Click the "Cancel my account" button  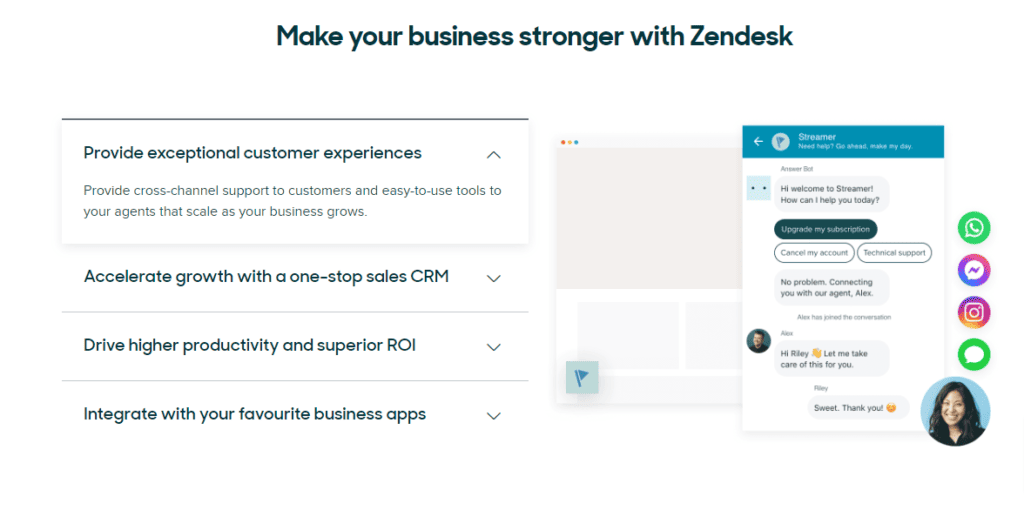click(x=814, y=253)
